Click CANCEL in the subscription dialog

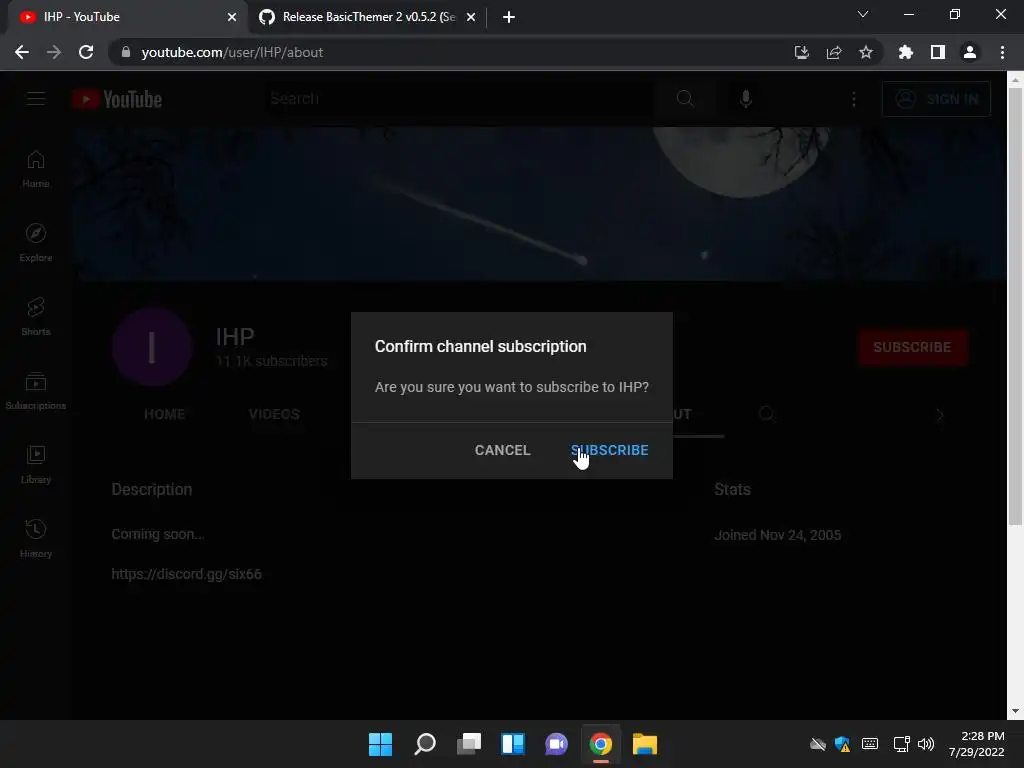point(502,450)
